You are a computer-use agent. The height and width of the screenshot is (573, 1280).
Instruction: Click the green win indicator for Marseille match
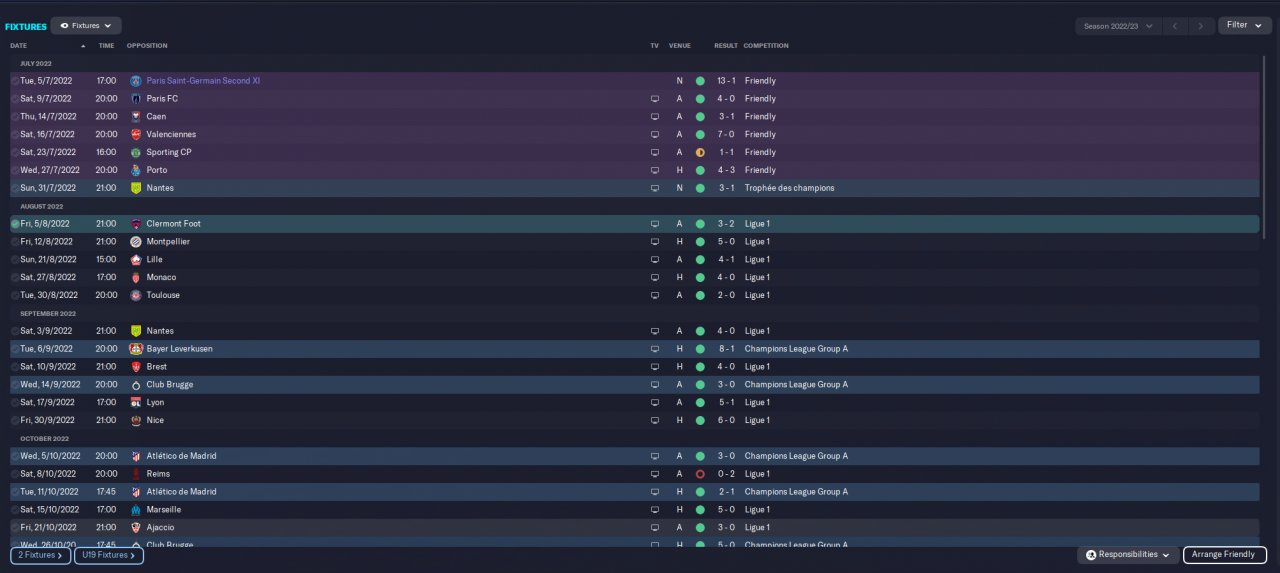(x=700, y=510)
